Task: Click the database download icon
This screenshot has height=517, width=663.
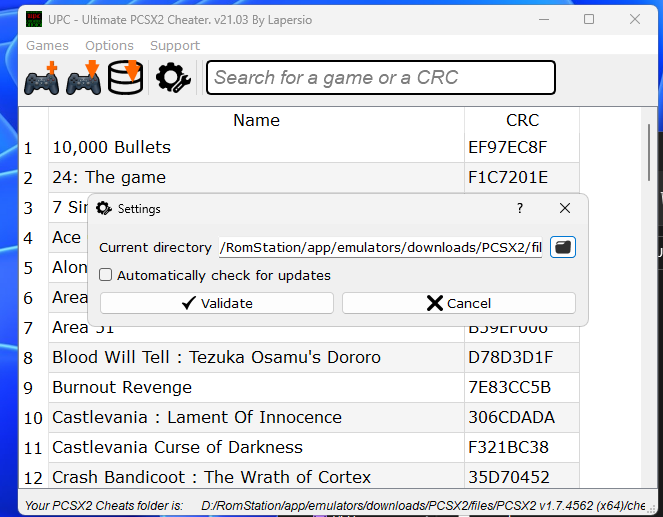Action: (127, 78)
